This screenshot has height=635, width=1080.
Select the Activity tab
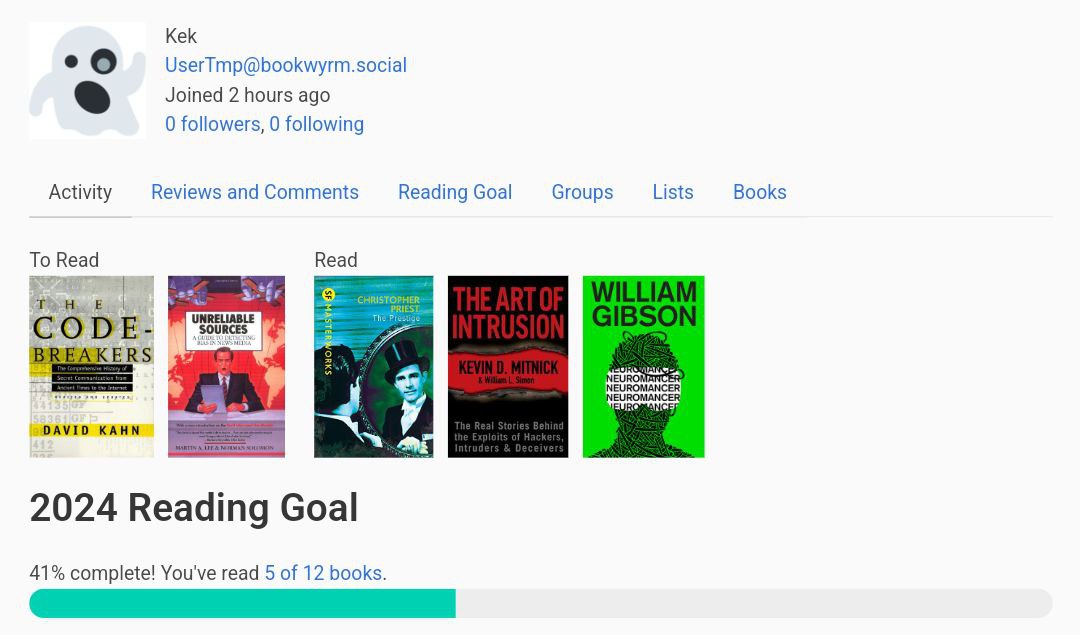click(x=80, y=192)
